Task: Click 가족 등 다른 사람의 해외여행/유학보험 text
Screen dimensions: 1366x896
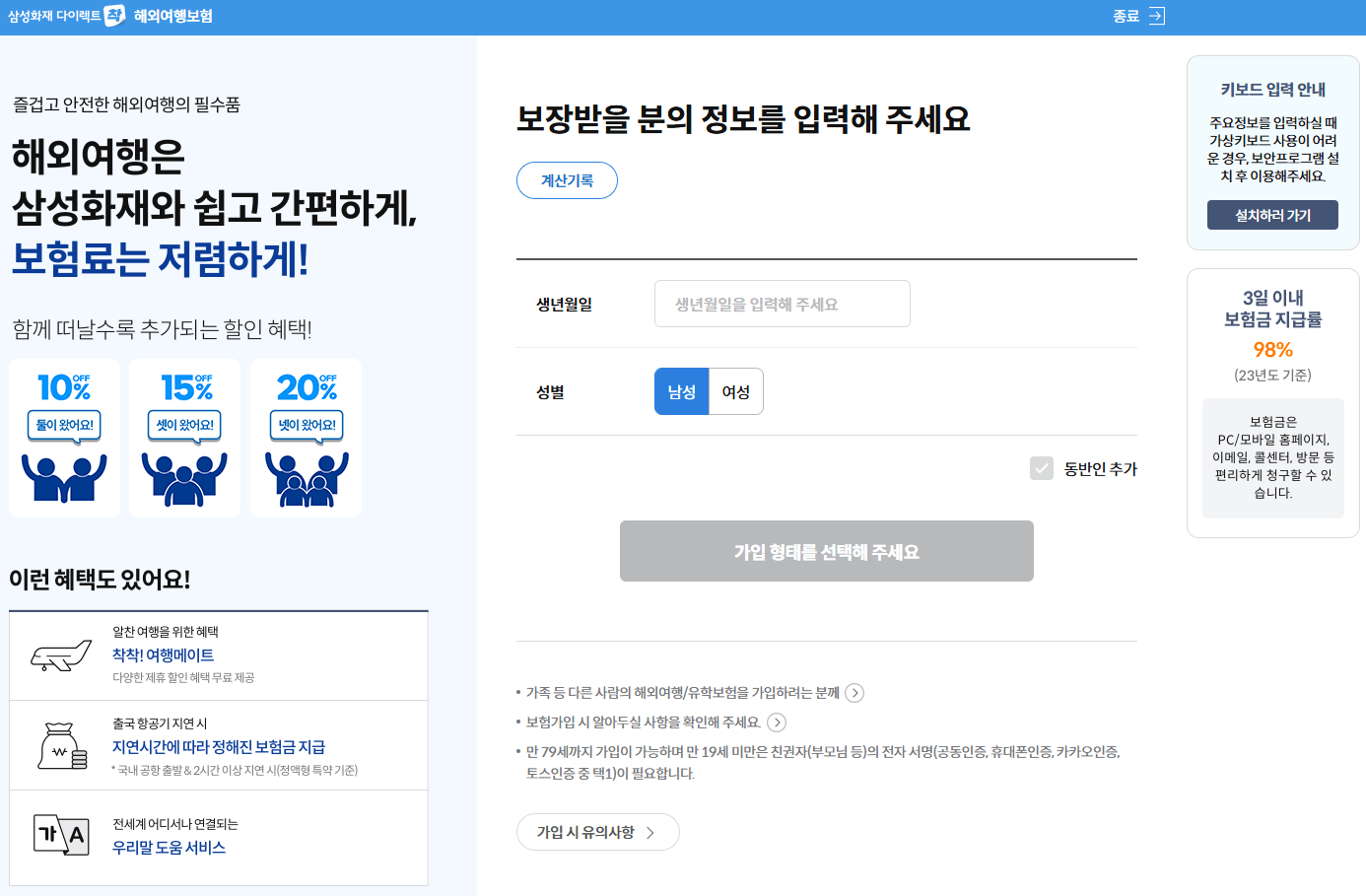Action: [x=682, y=693]
